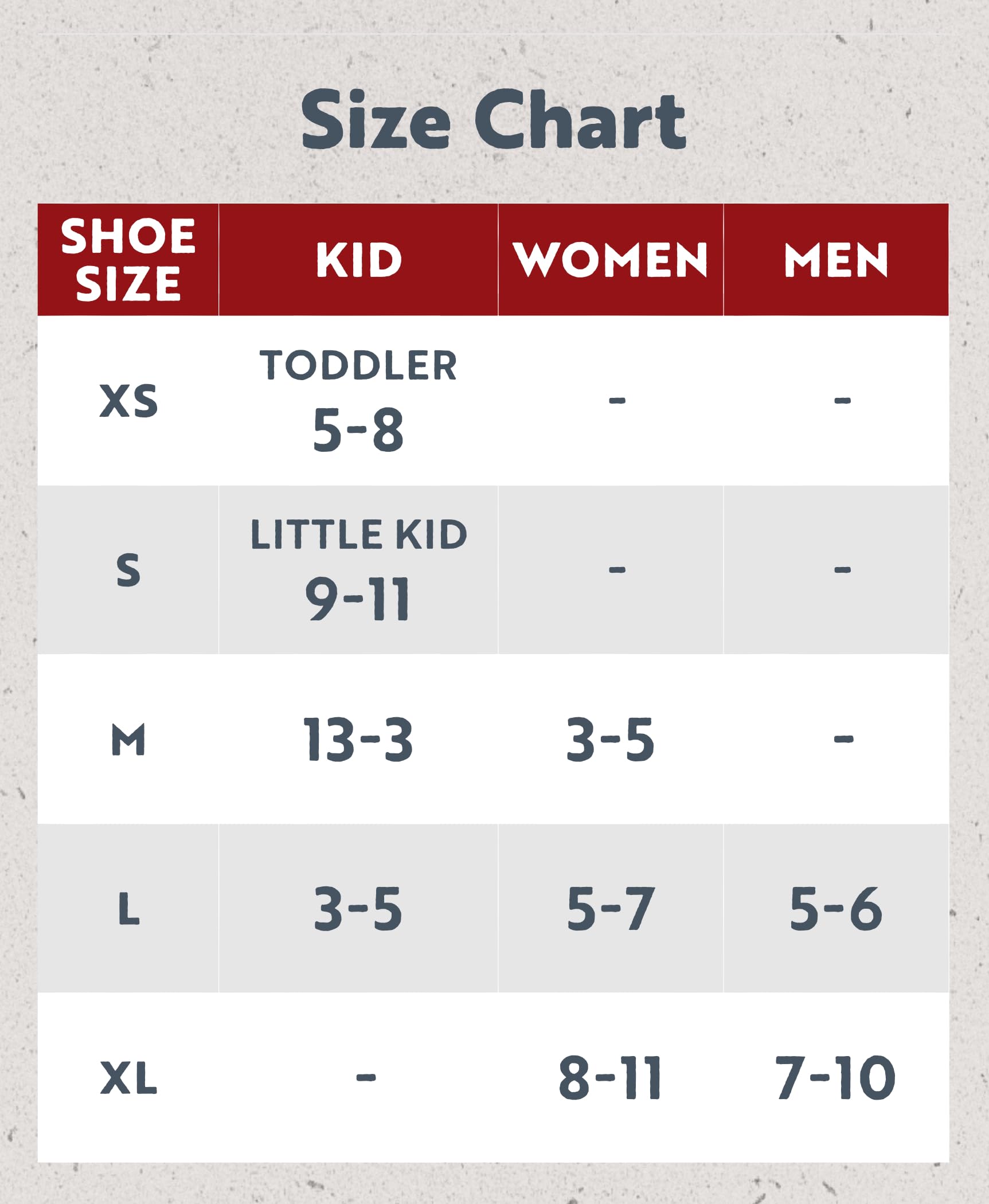Screen dimensions: 989x1204
Task: Select the LITTLE KID 9-11 cell
Action: point(358,570)
